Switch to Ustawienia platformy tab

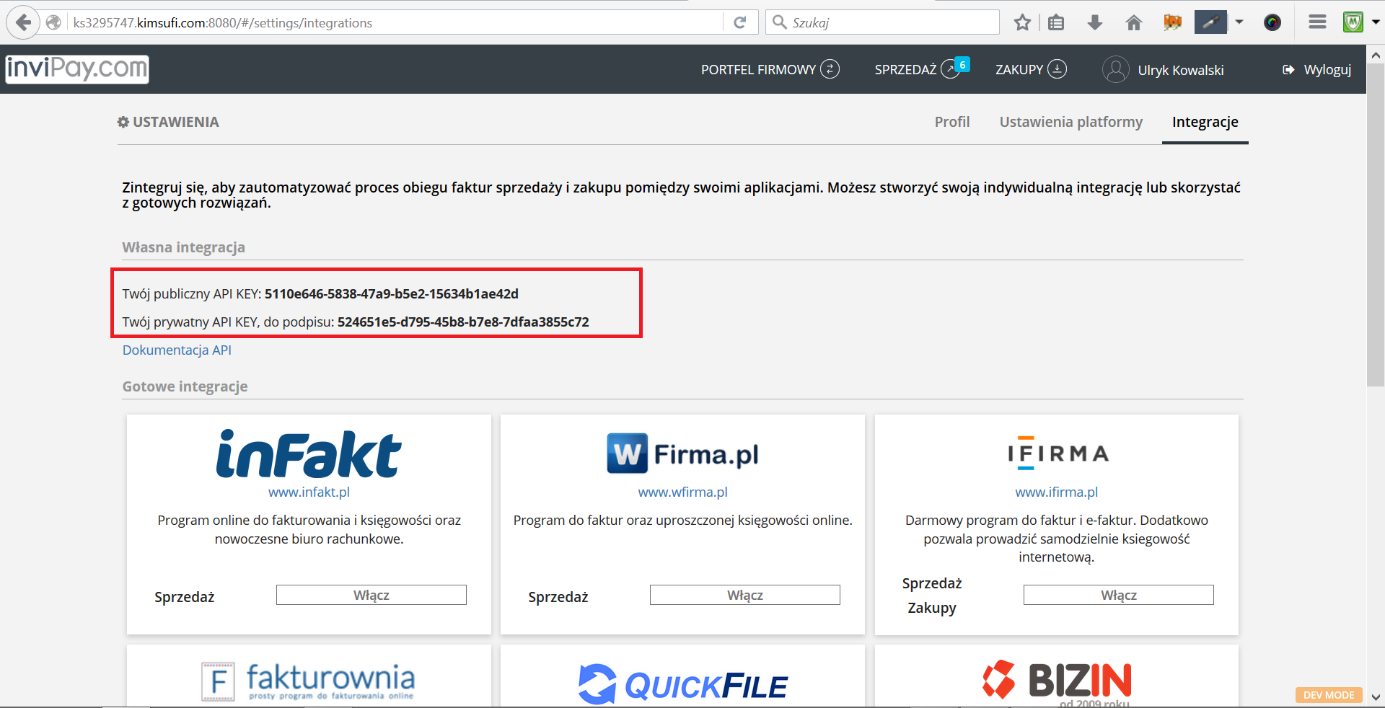pyautogui.click(x=1071, y=122)
